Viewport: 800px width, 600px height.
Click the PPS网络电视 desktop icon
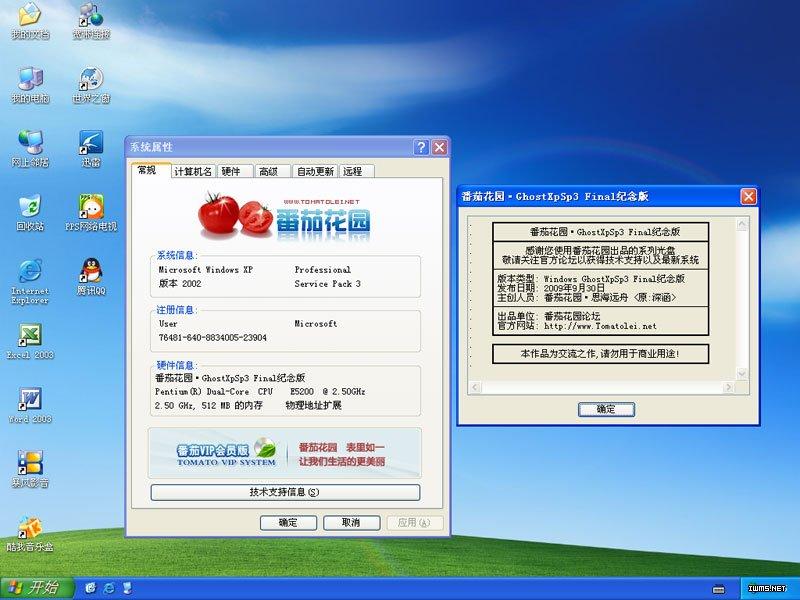(91, 207)
